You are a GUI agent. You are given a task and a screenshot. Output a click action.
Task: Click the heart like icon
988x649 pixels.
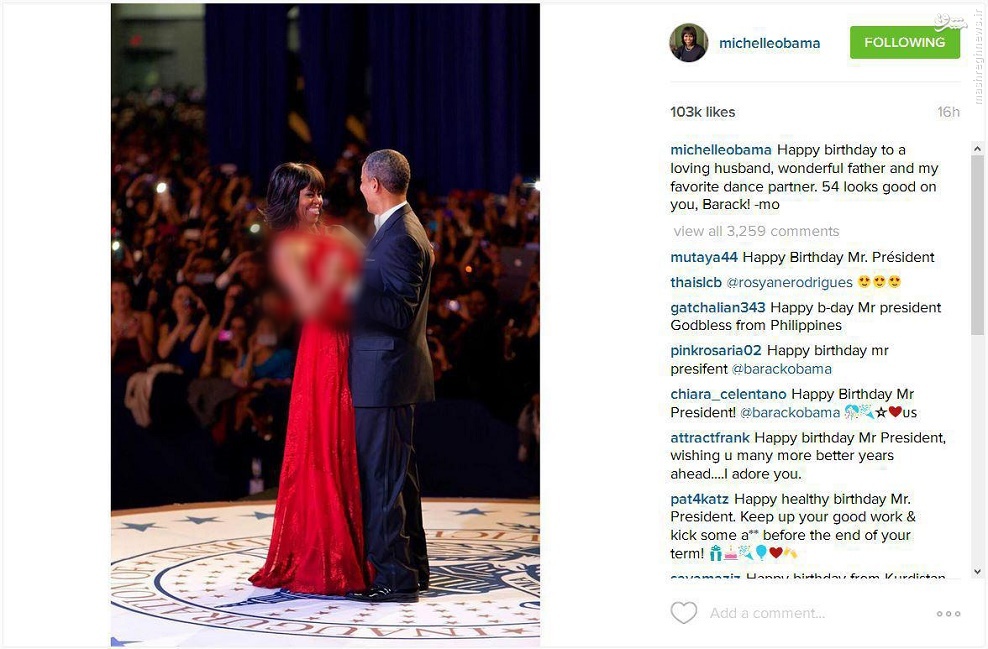[x=684, y=612]
